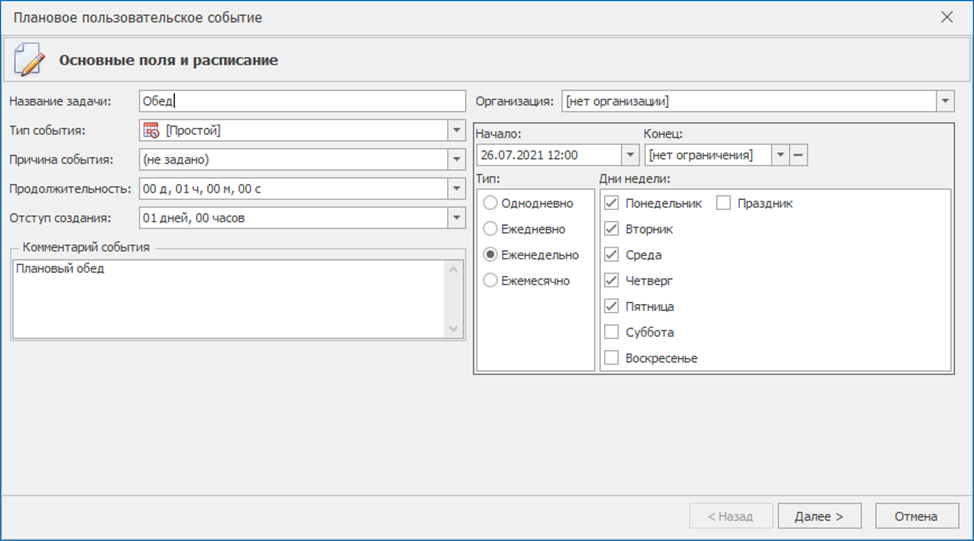Click the event type calendar icon

(151, 130)
